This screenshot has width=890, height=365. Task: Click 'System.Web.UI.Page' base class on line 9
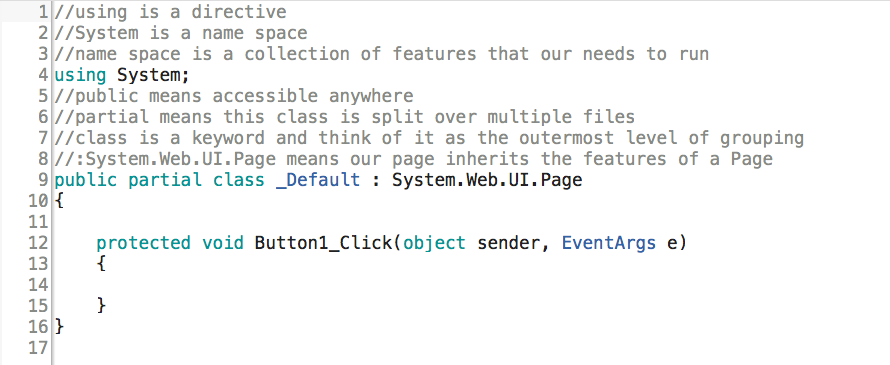487,181
